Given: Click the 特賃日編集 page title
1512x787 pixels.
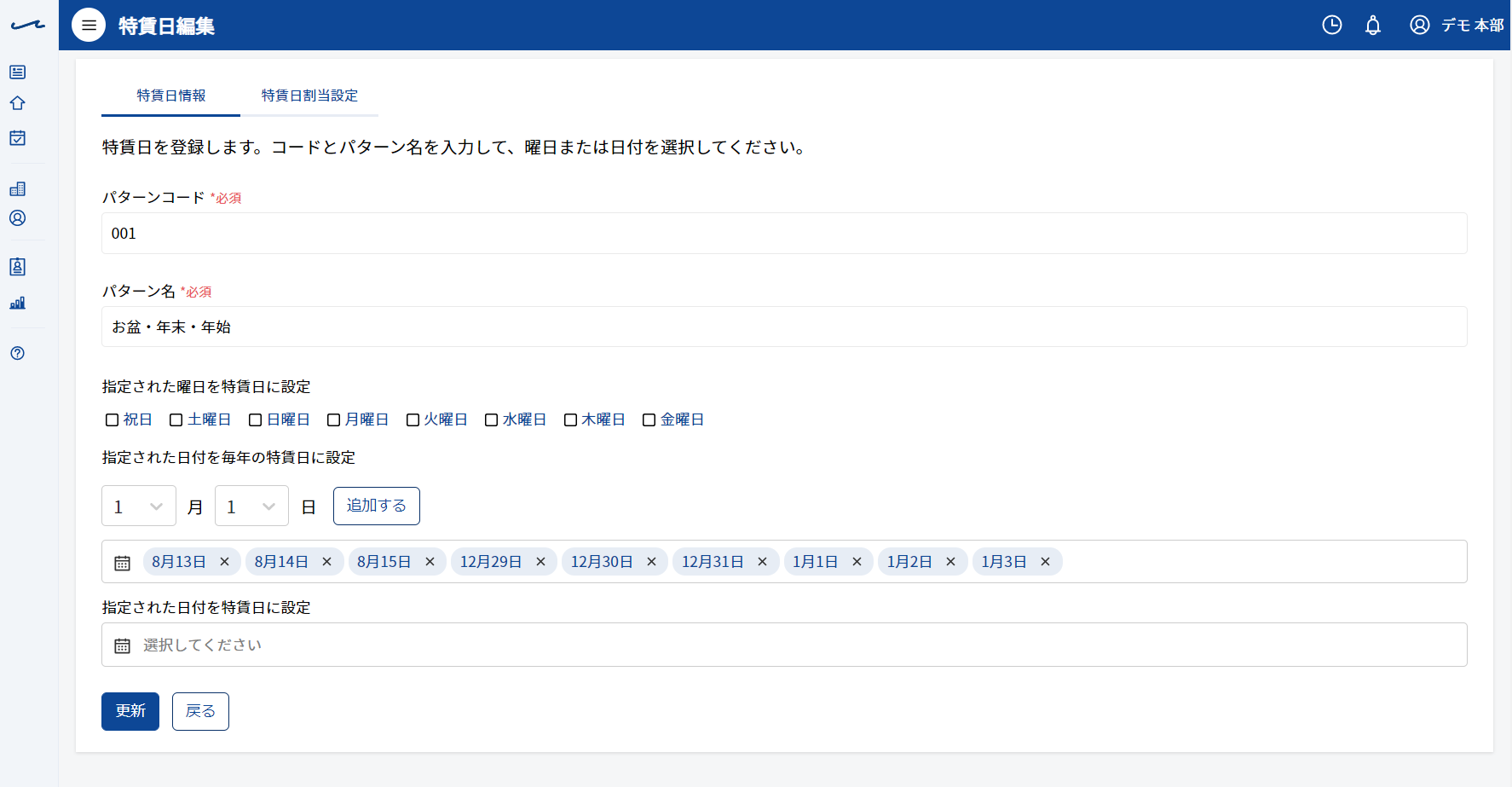Looking at the screenshot, I should [x=166, y=26].
